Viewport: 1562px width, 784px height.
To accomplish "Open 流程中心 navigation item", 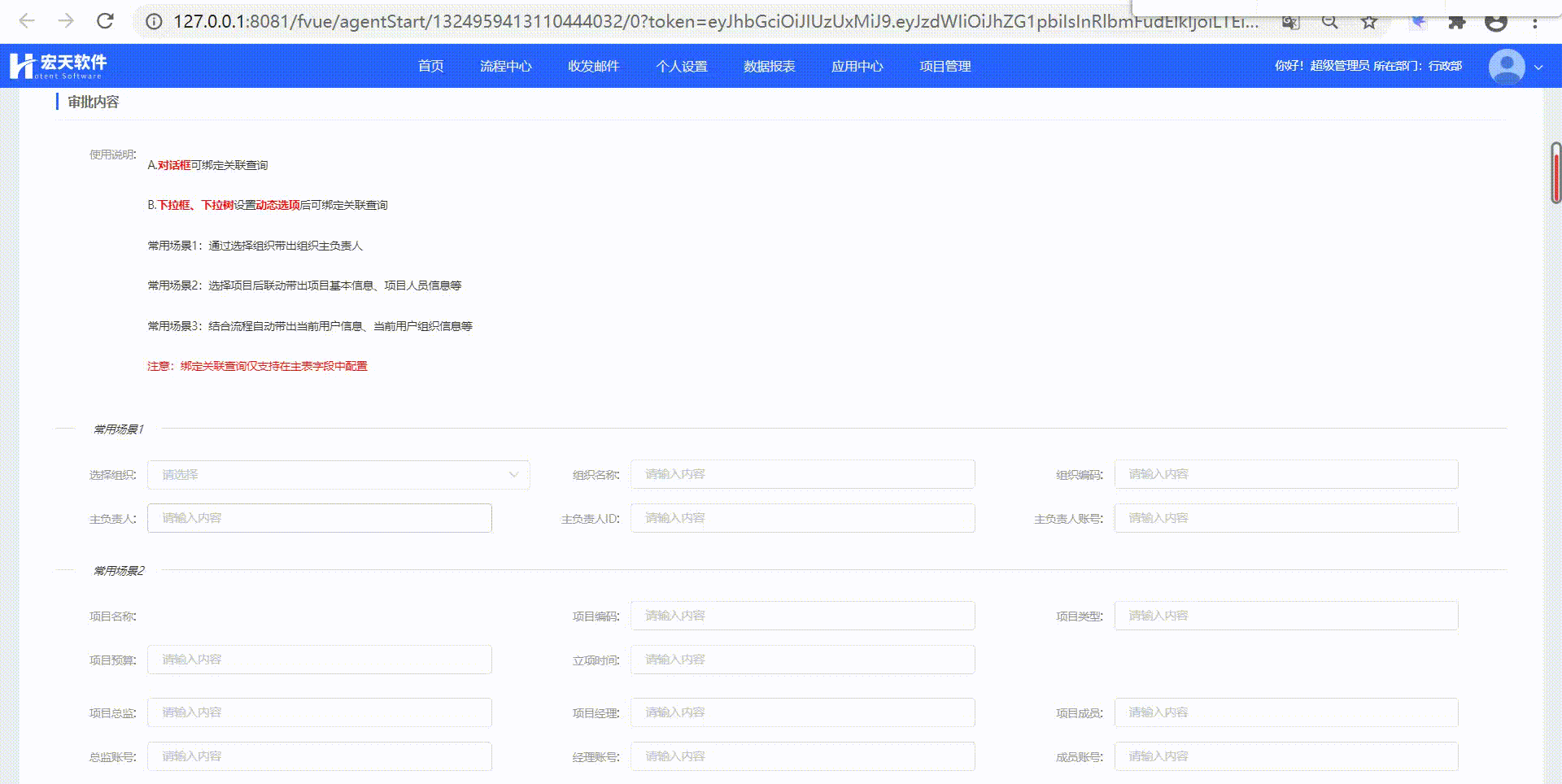I will click(505, 66).
